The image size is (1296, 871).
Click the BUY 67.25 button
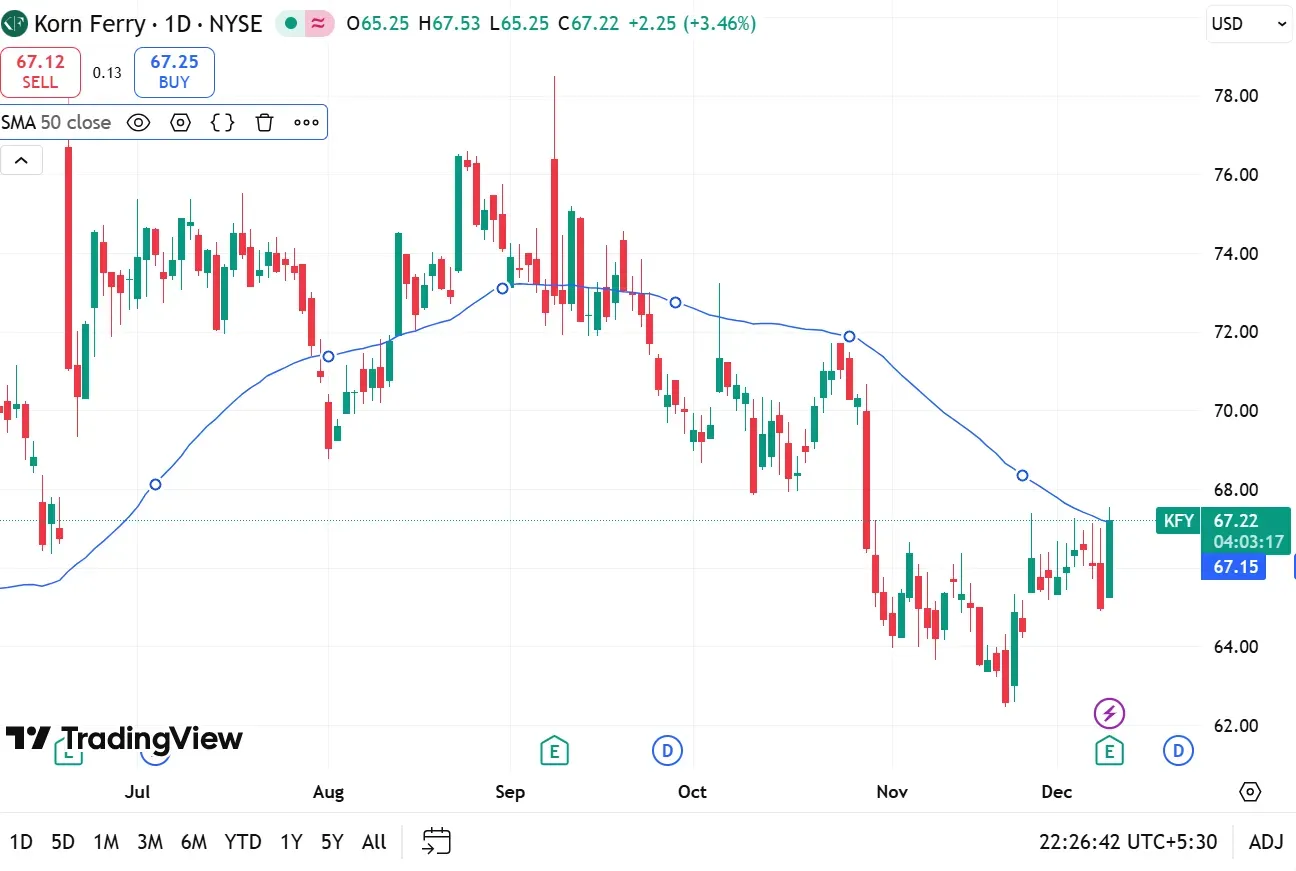coord(174,72)
